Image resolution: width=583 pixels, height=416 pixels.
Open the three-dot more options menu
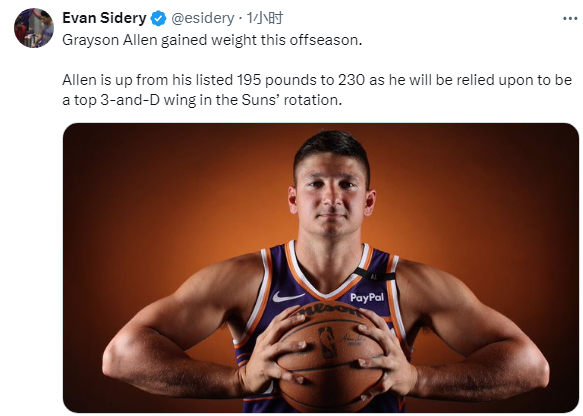point(570,18)
